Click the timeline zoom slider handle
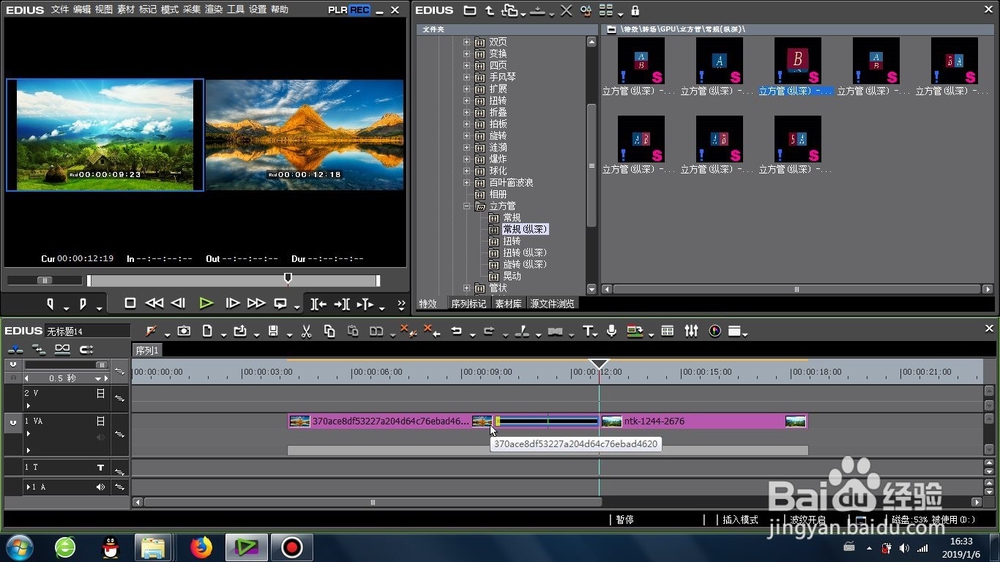The image size is (1000, 562). pos(101,365)
